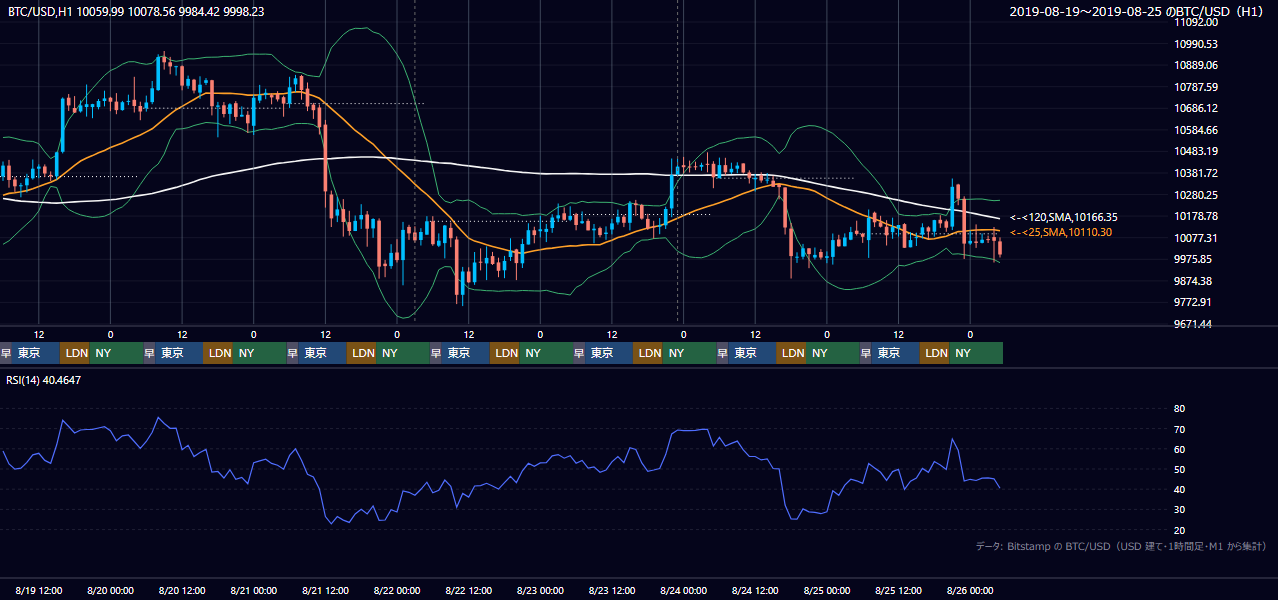This screenshot has width=1278, height=600.
Task: Click the 8/23 12:00 date label
Action: pyautogui.click(x=613, y=591)
